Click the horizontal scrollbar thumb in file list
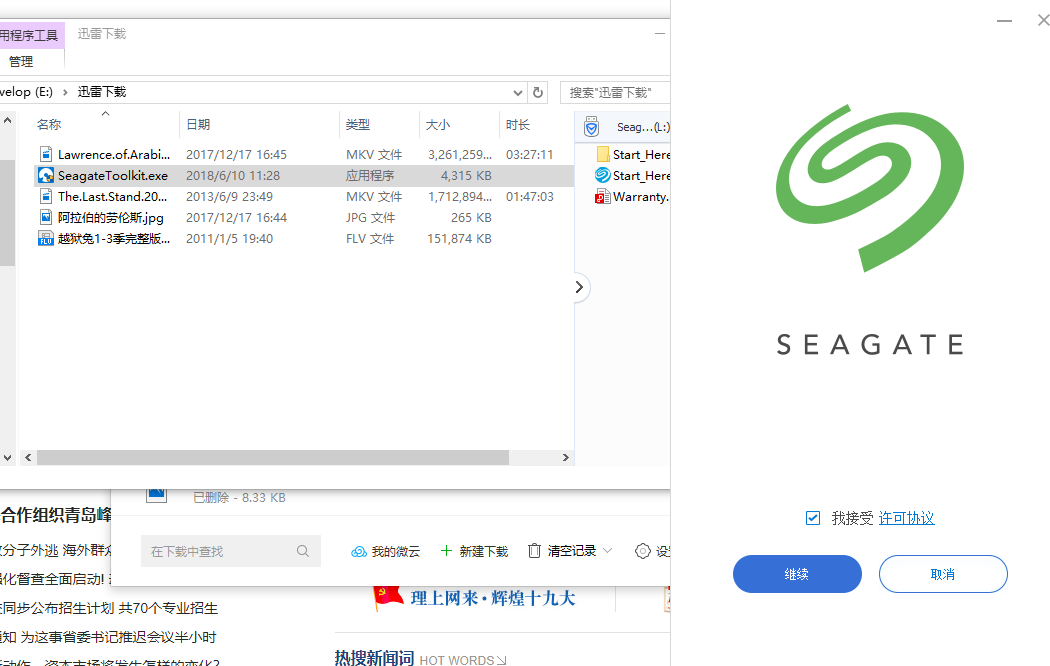Image resolution: width=1050 pixels, height=666 pixels. [273, 458]
